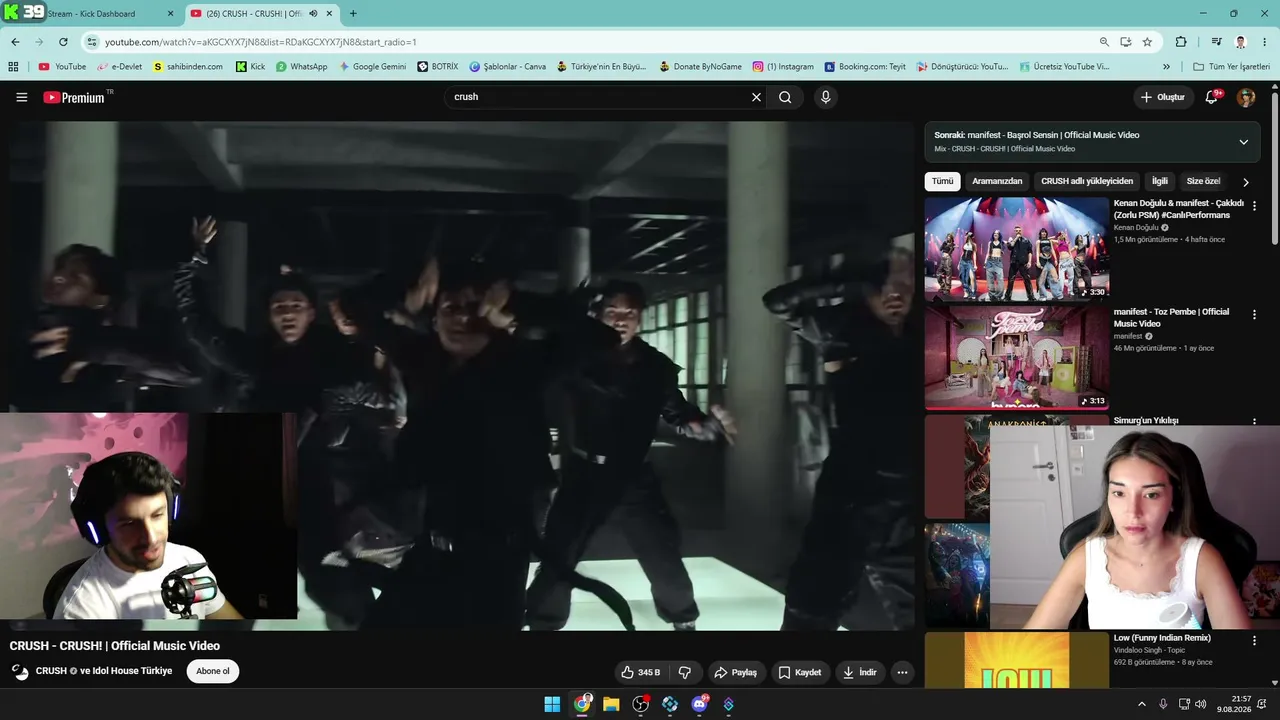Open the YouTube guide hamburger menu
The image size is (1280, 720).
click(22, 97)
